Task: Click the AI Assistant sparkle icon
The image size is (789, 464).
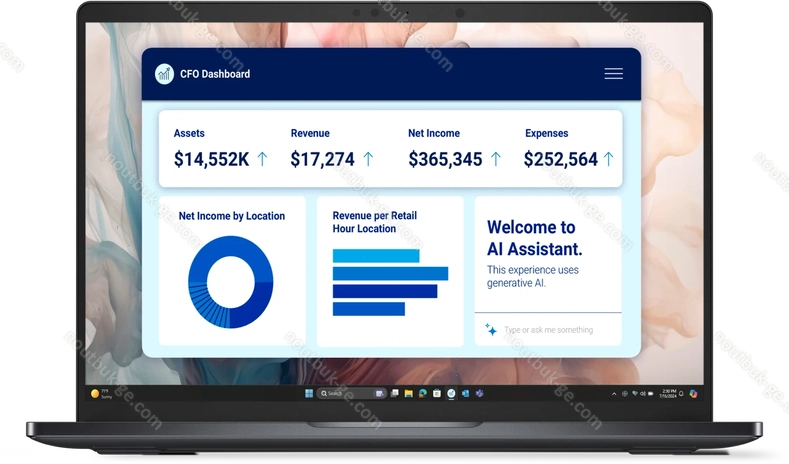Action: pos(491,329)
